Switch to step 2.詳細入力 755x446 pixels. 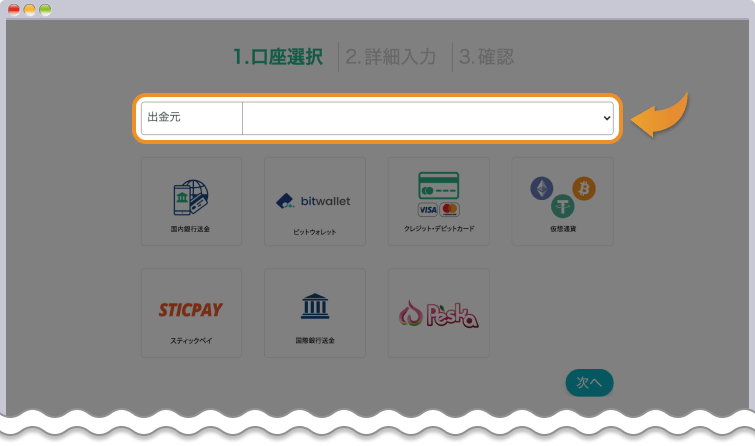pos(391,57)
